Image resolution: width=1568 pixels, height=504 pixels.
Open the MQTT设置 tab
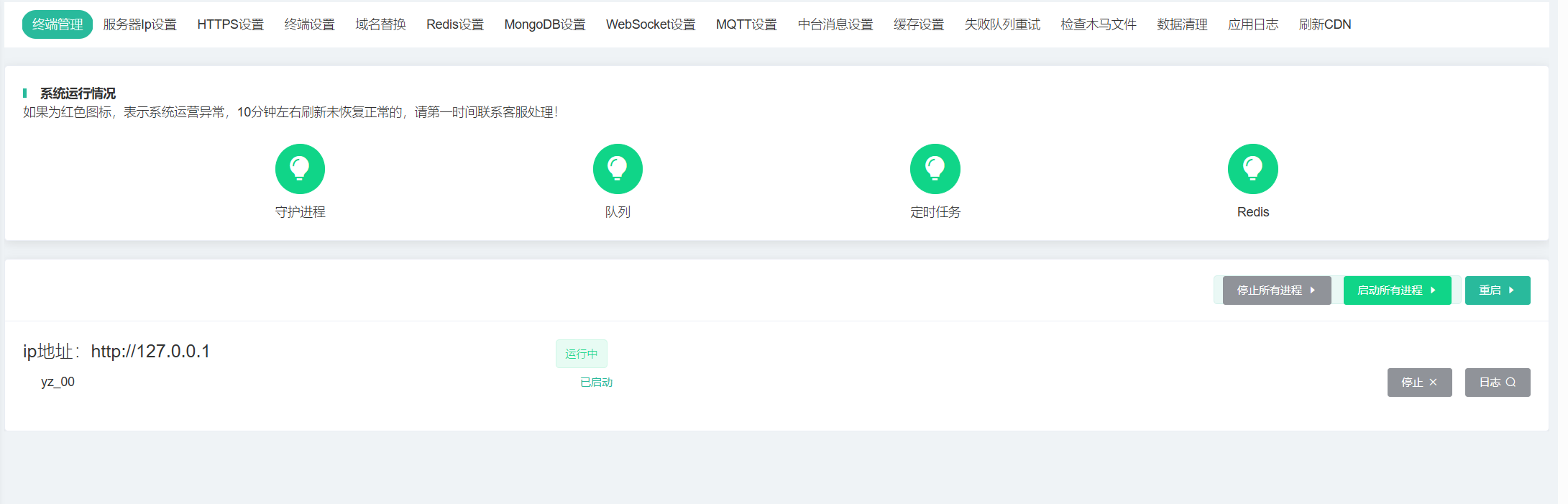coord(746,24)
